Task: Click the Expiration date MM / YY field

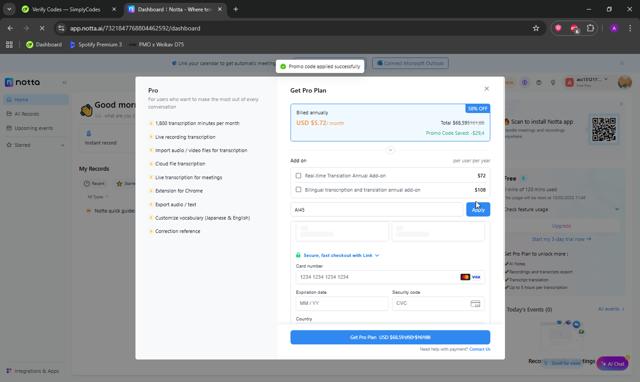Action: (x=342, y=303)
